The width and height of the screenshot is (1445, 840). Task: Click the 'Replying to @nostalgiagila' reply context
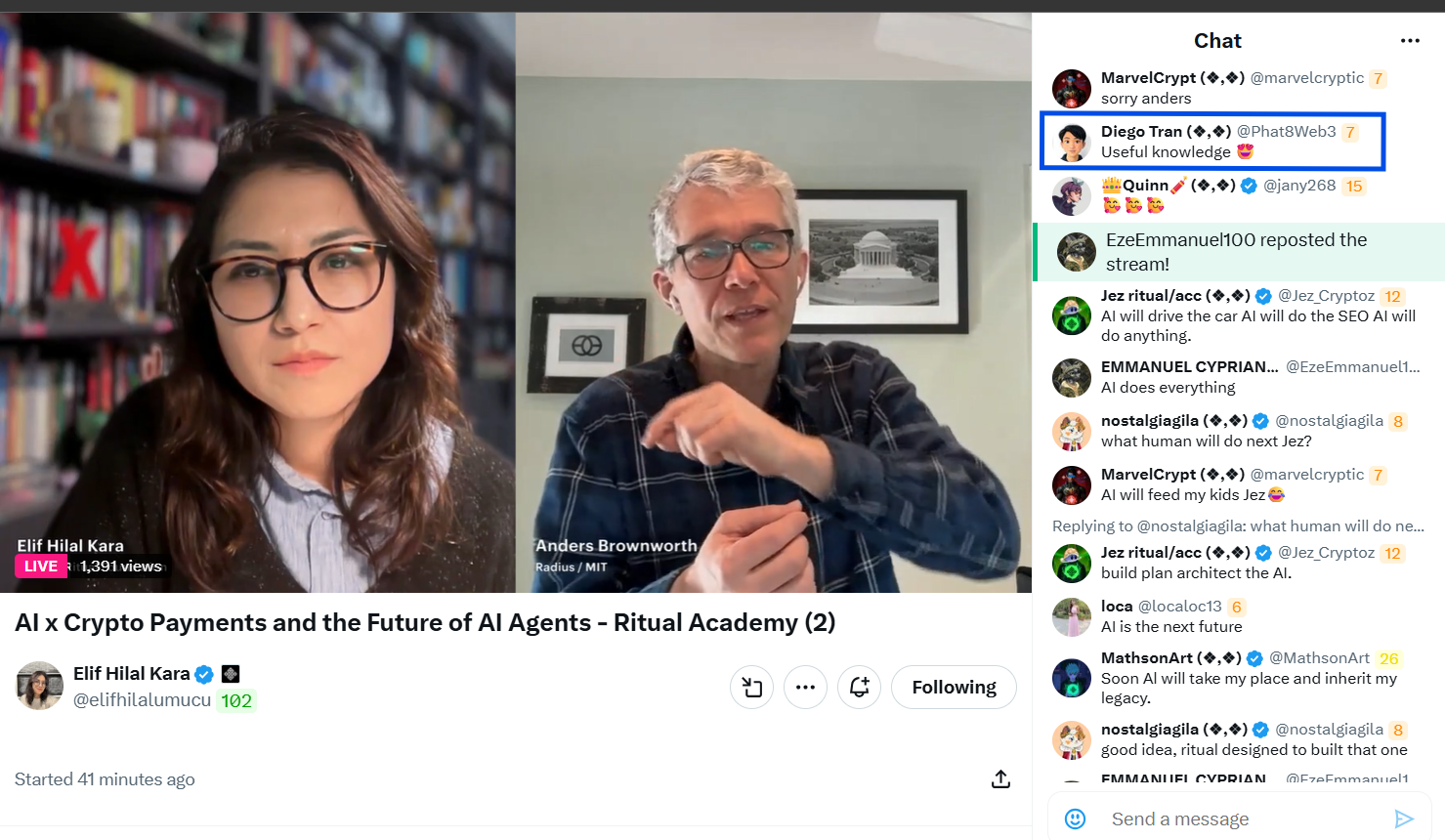pyautogui.click(x=1238, y=526)
